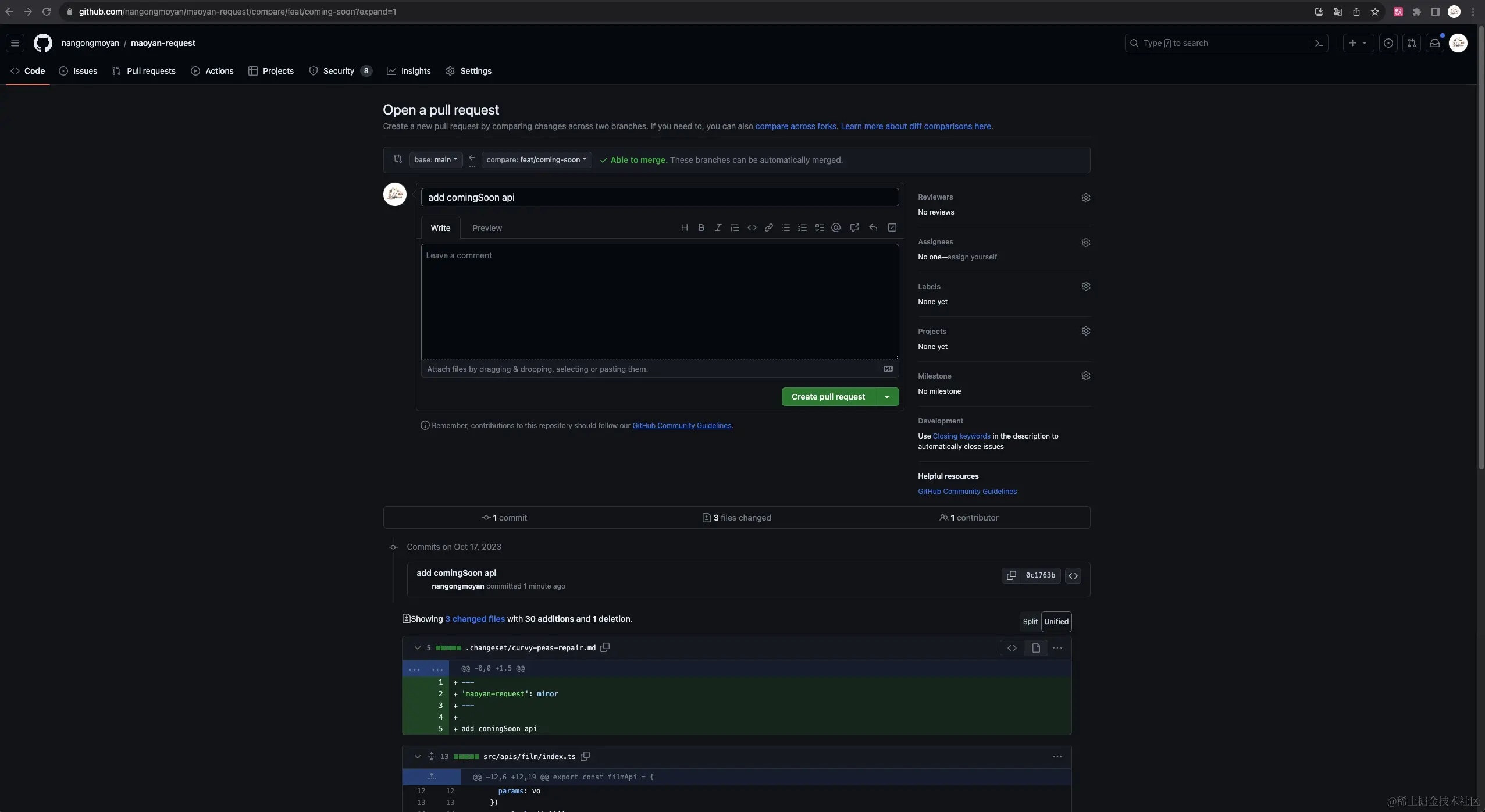Toggle rich diff display for the changeset file
The image size is (1485, 812).
[x=1035, y=648]
